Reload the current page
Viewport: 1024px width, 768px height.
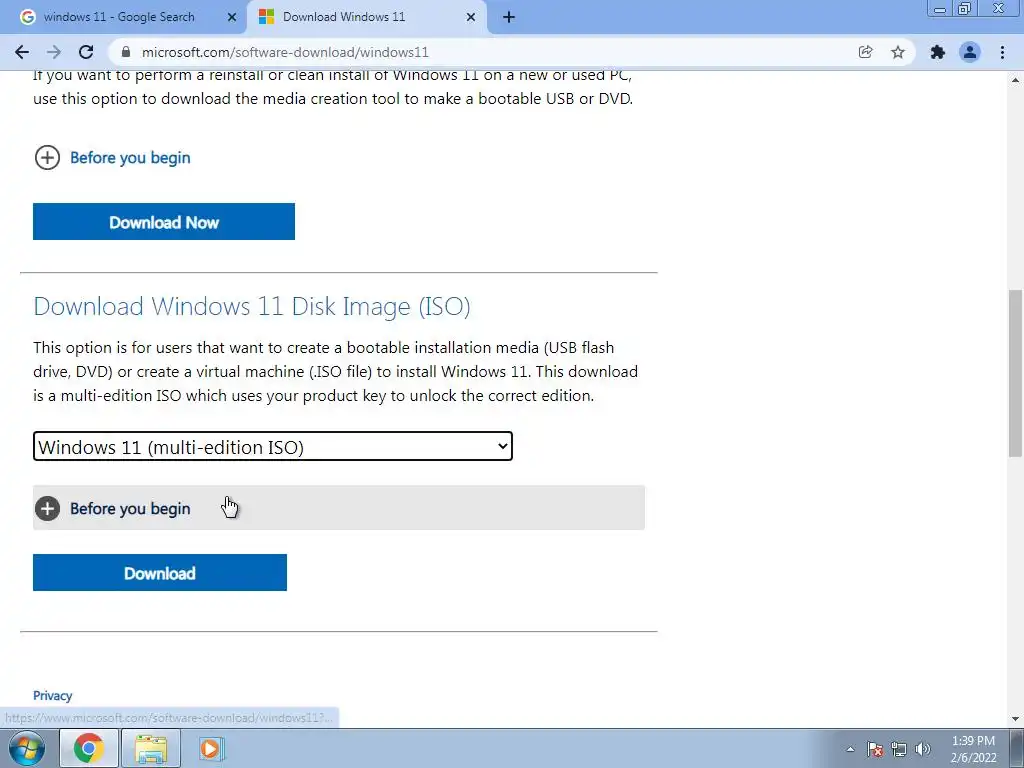[86, 52]
